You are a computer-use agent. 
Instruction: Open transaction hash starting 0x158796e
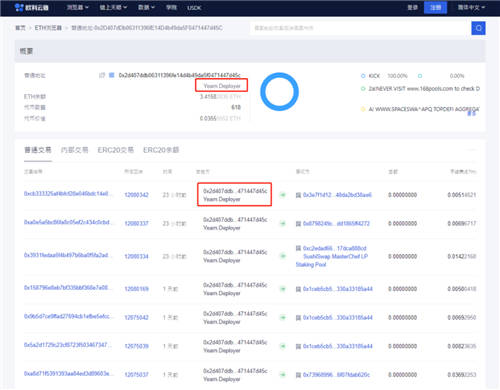[x=68, y=288]
